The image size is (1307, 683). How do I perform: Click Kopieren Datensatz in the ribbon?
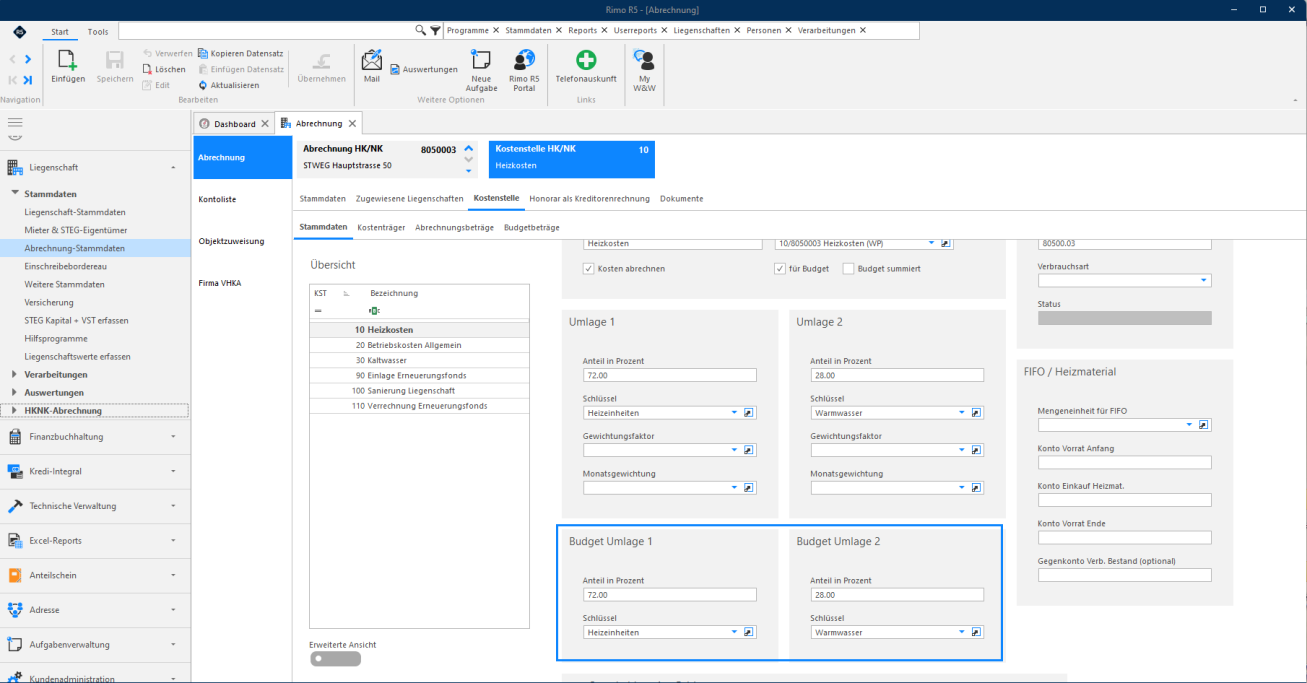(241, 53)
